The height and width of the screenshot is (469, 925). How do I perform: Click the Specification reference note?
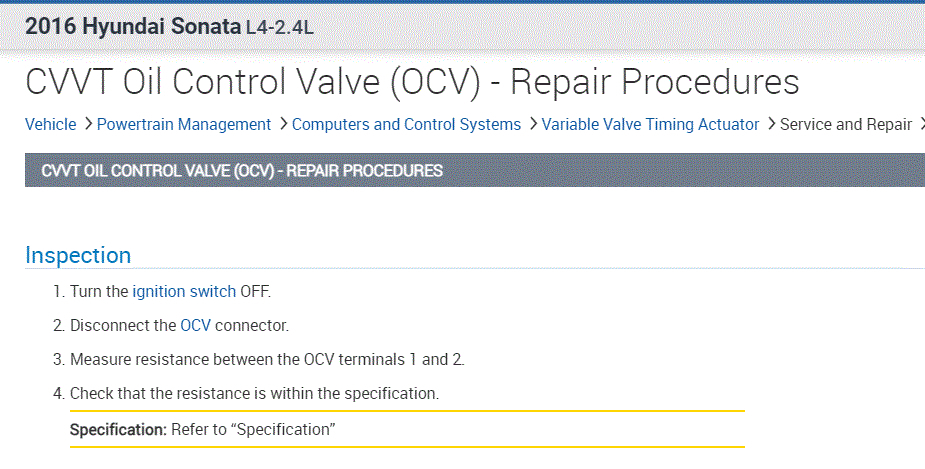pos(202,429)
